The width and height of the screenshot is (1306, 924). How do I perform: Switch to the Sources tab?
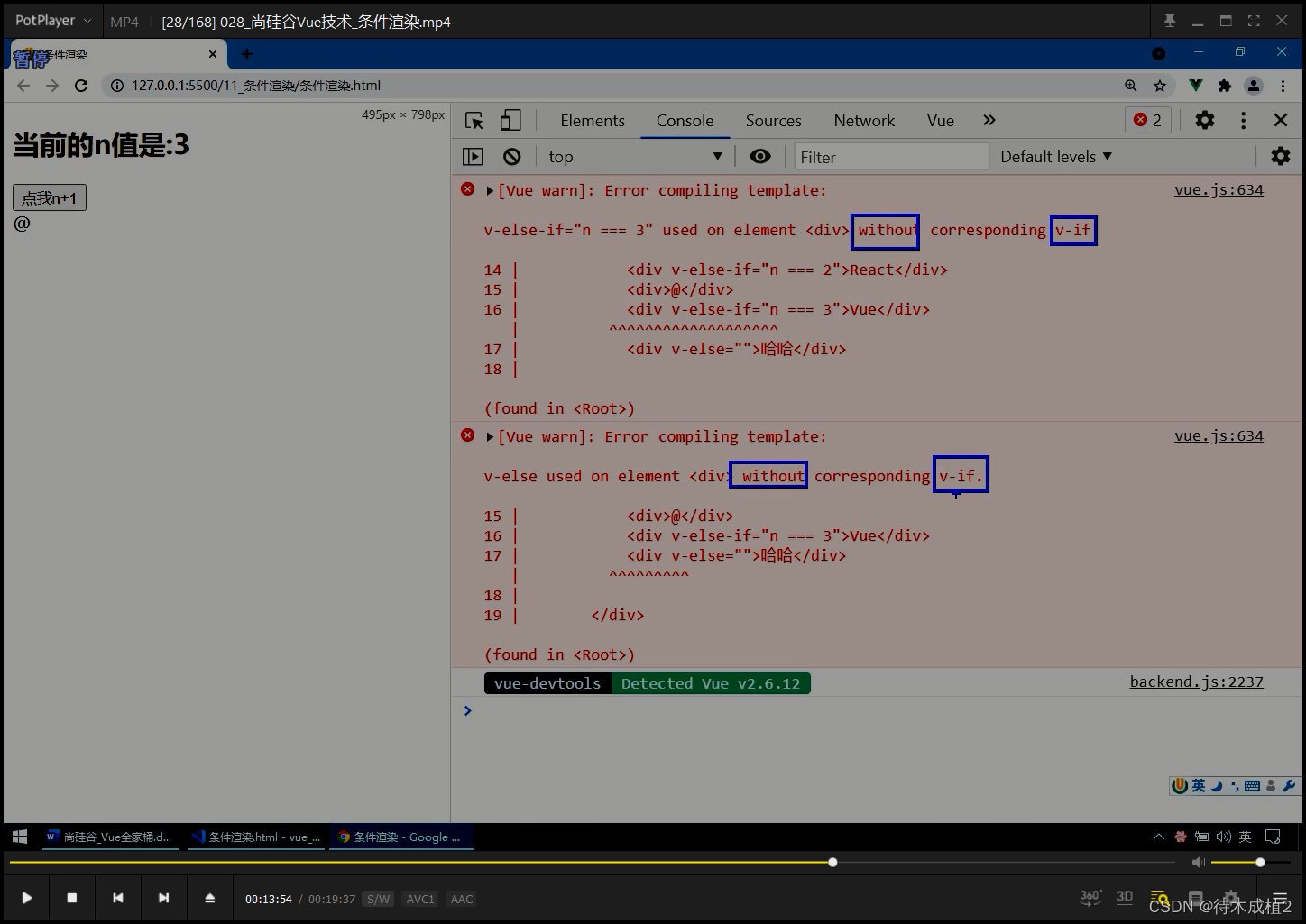(x=773, y=121)
